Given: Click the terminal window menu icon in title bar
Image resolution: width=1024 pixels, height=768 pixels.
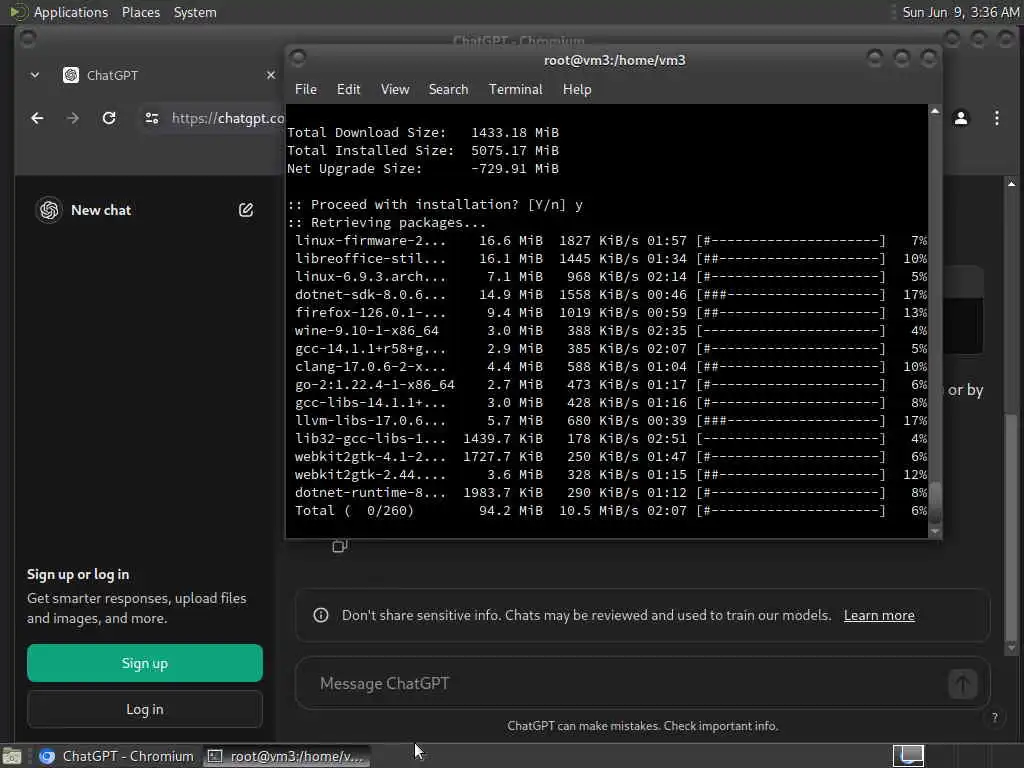Looking at the screenshot, I should pos(298,59).
